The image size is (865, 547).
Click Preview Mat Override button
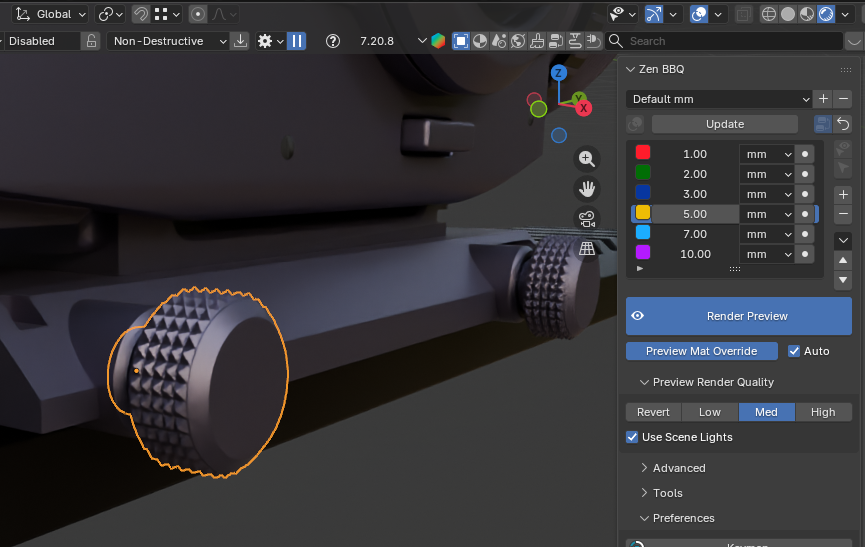(702, 351)
